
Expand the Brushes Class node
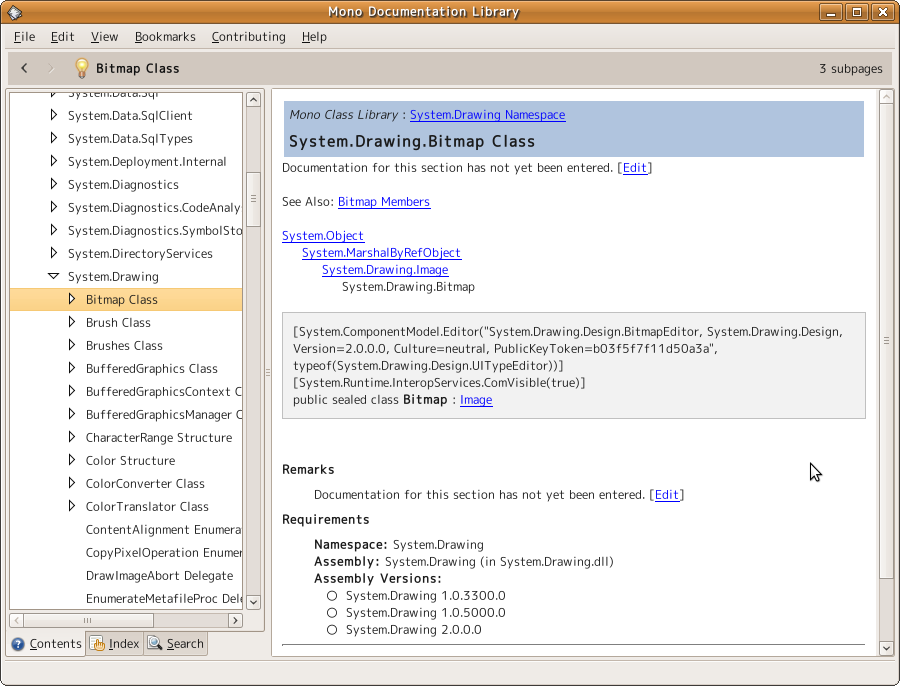(72, 344)
